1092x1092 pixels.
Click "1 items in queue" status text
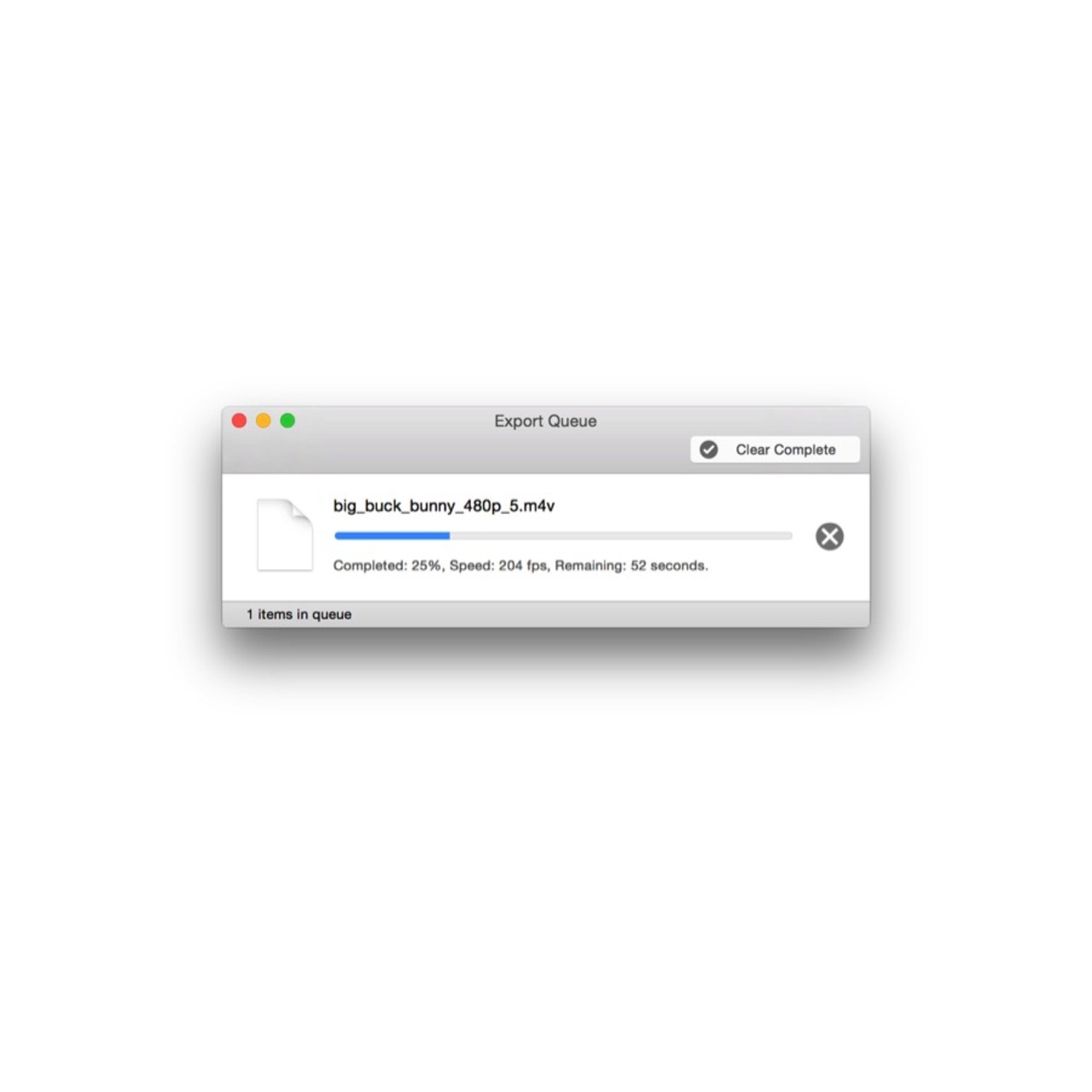(299, 614)
